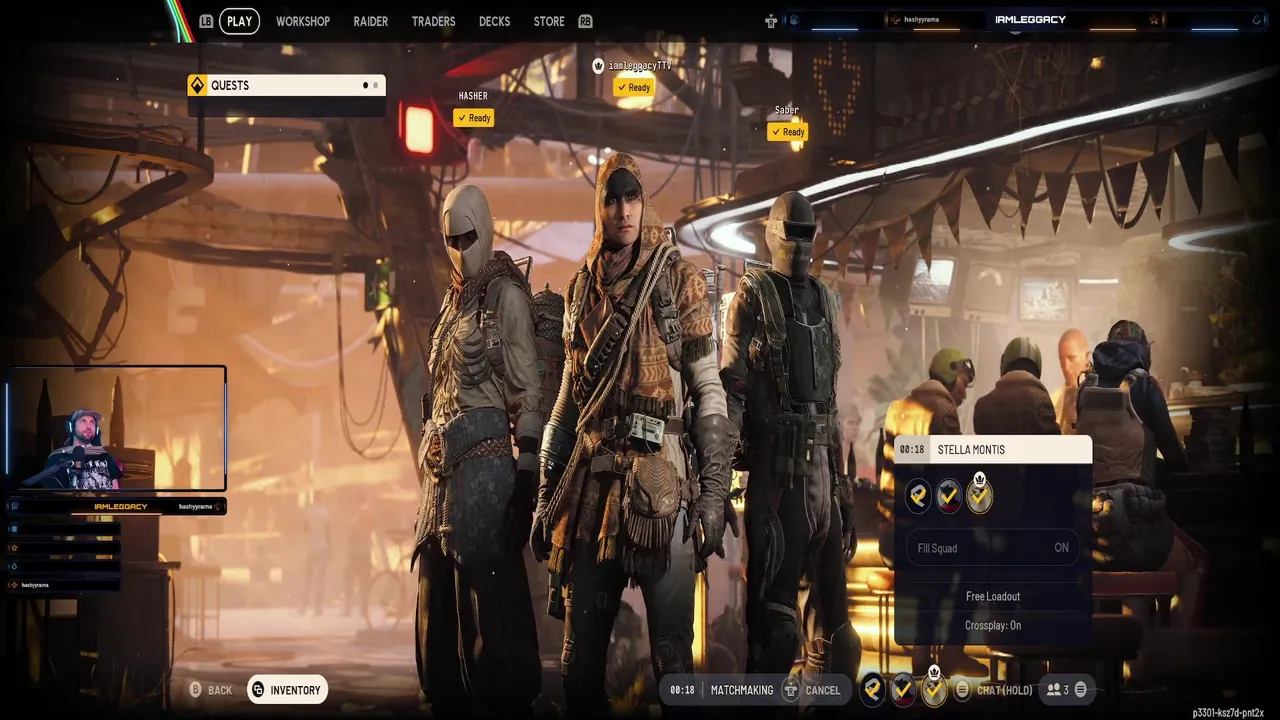Click the droplet icon in top banner
The height and width of the screenshot is (720, 1280).
1257,19
